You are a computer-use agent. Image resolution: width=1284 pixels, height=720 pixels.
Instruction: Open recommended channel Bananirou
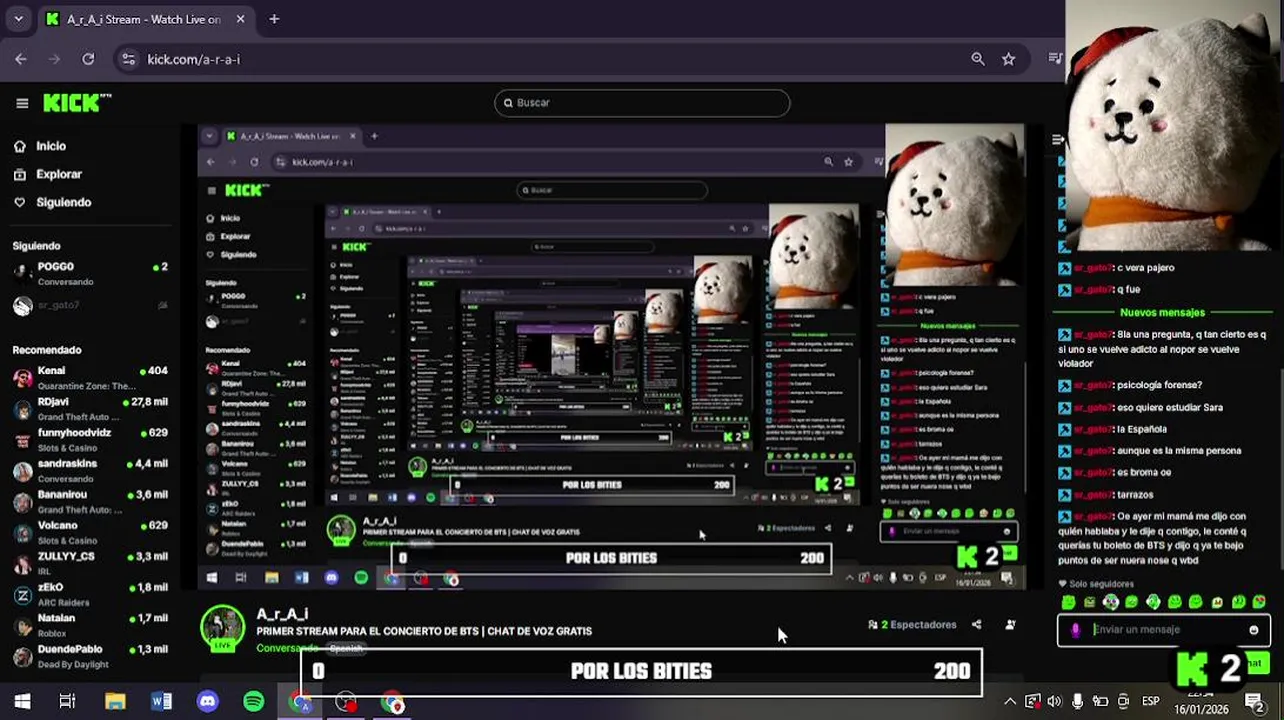[90, 501]
